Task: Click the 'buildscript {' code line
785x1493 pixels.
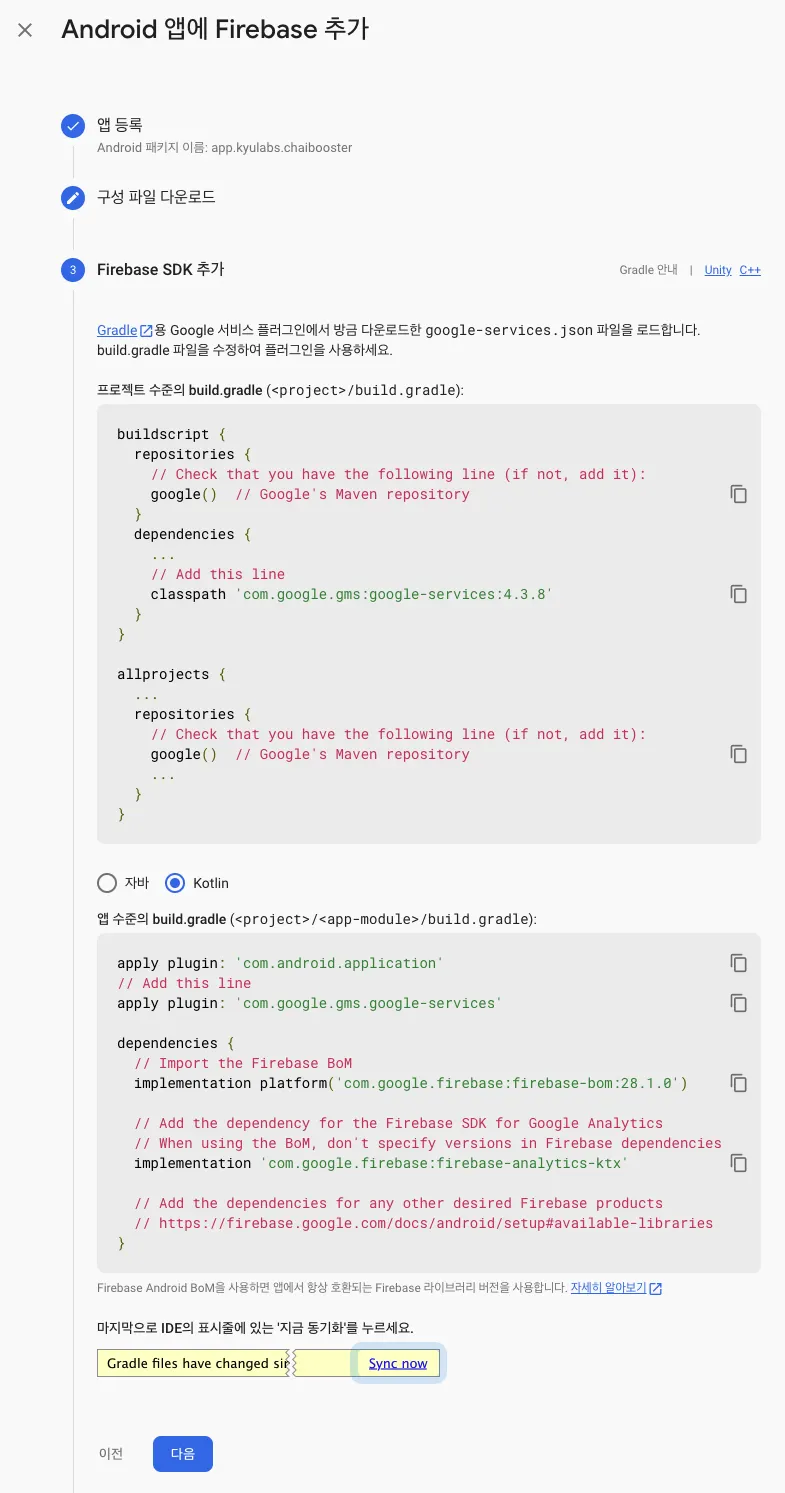Action: tap(171, 434)
